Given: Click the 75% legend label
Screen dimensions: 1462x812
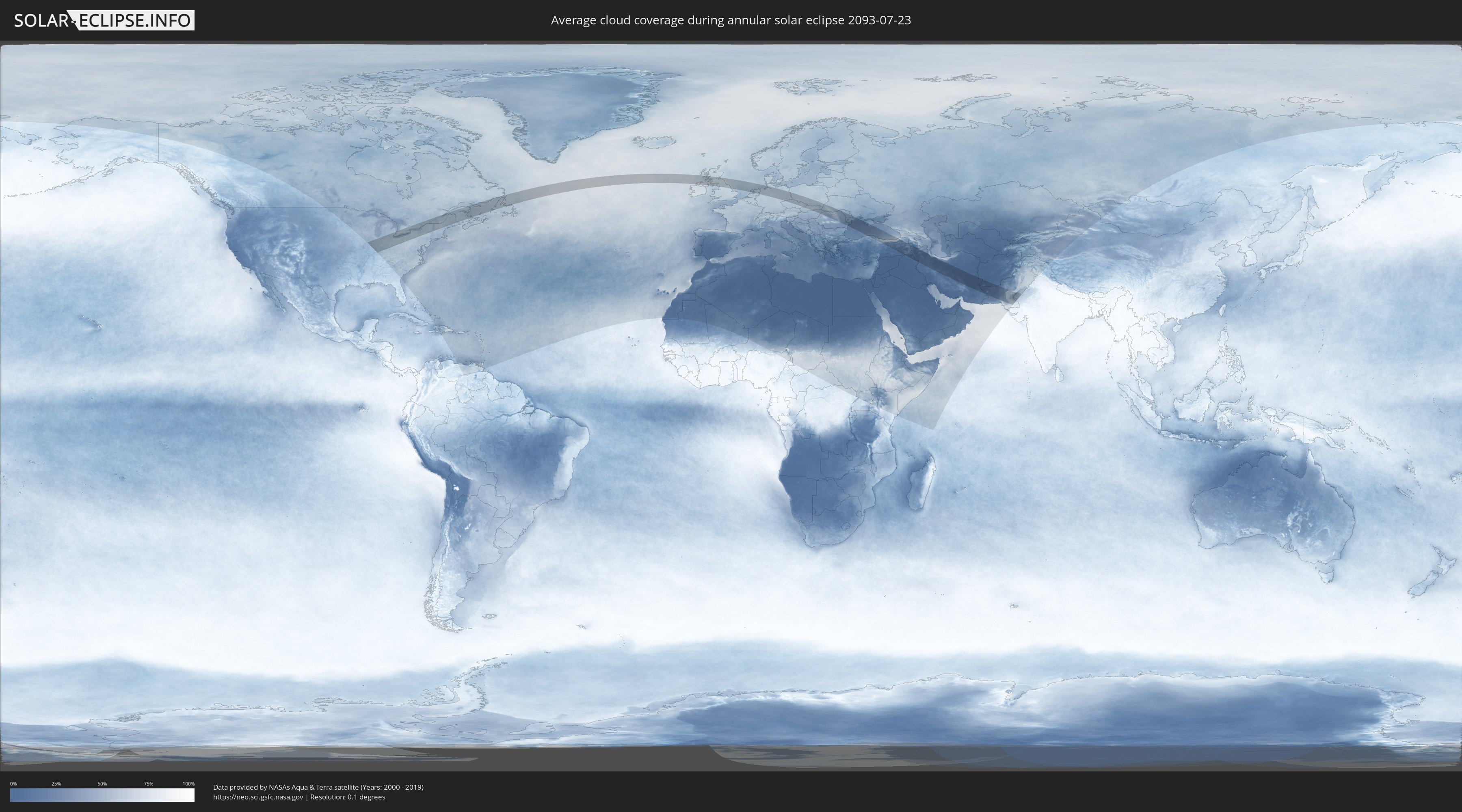Looking at the screenshot, I should tap(148, 784).
